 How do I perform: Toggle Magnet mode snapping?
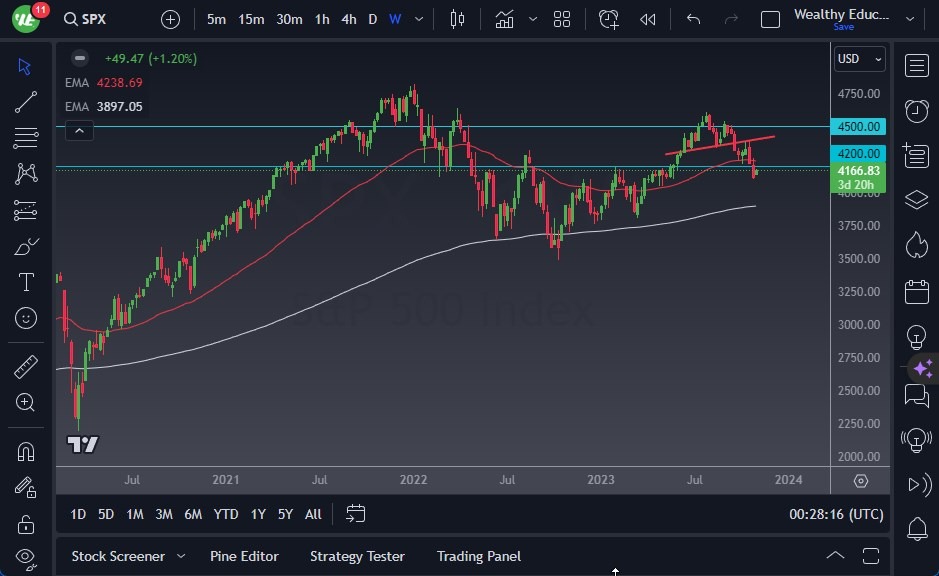(x=25, y=451)
